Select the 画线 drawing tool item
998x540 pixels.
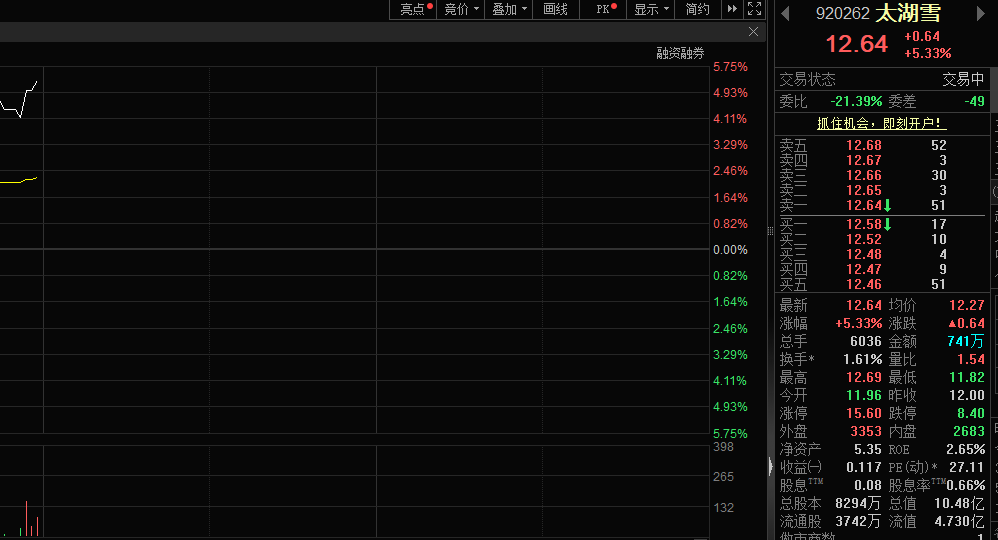click(556, 9)
